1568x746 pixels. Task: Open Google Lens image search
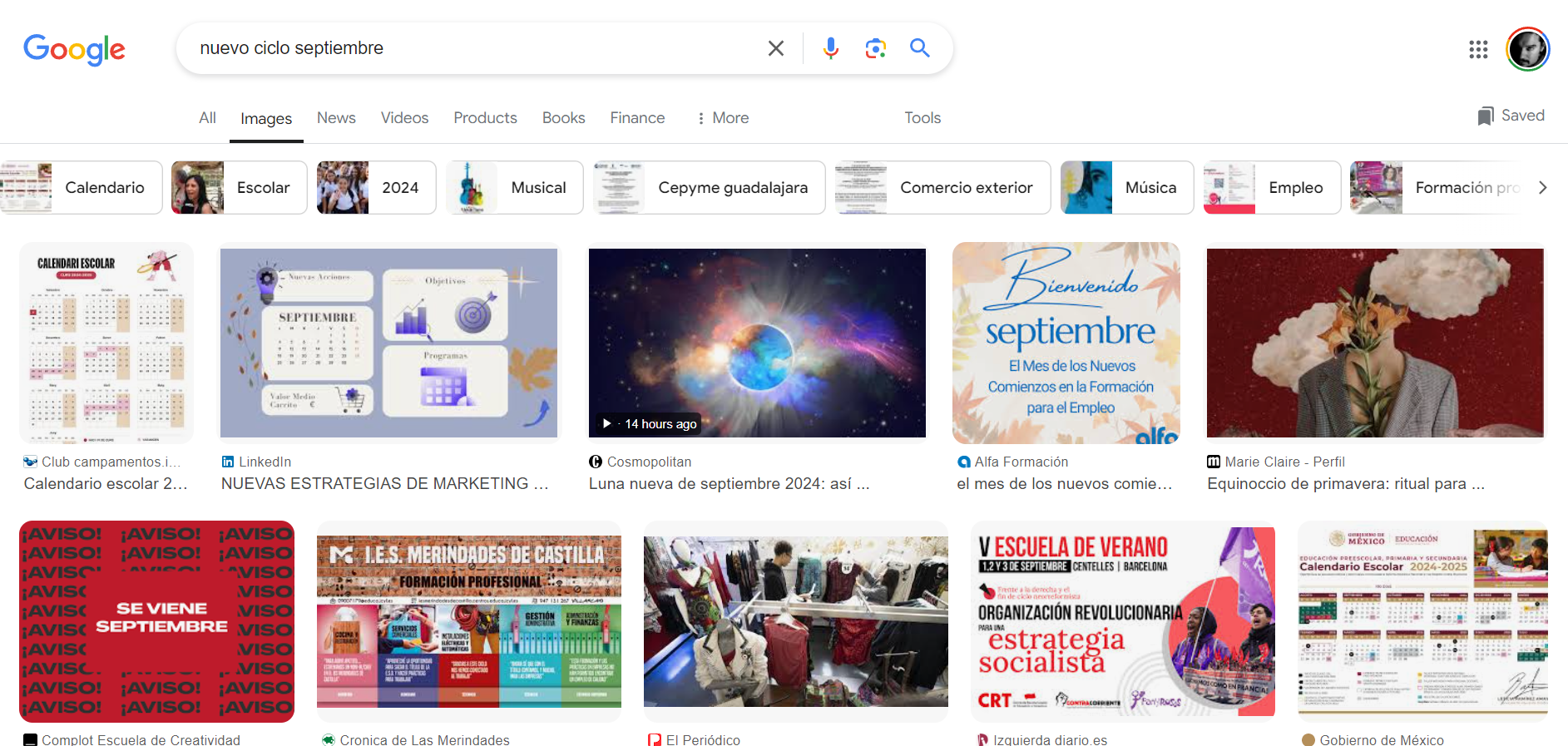(875, 48)
